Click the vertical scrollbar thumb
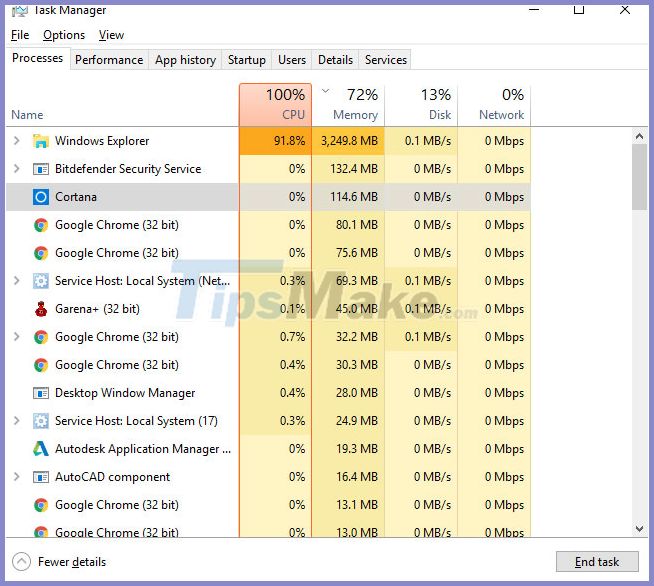The width and height of the screenshot is (654, 586). pos(639,177)
